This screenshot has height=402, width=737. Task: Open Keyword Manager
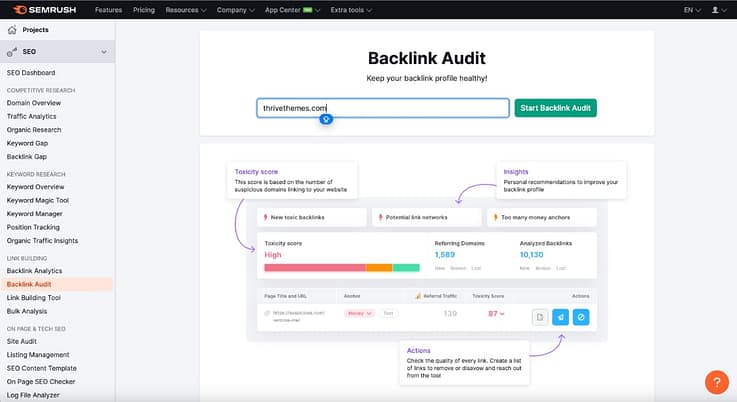[x=34, y=213]
